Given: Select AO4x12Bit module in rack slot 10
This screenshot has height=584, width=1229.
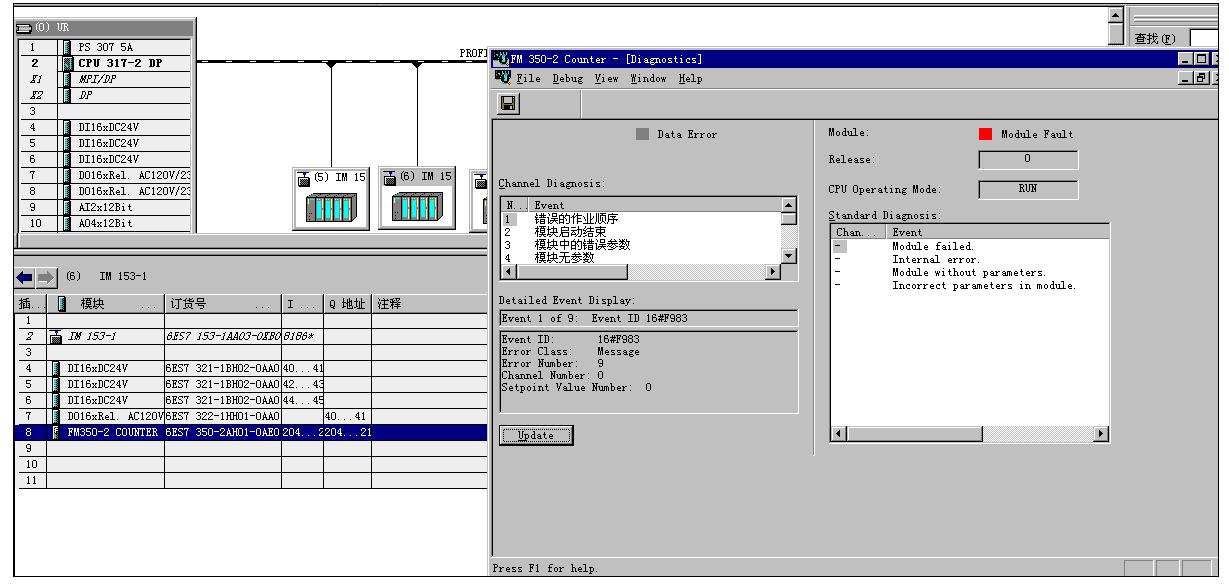Looking at the screenshot, I should [x=105, y=223].
